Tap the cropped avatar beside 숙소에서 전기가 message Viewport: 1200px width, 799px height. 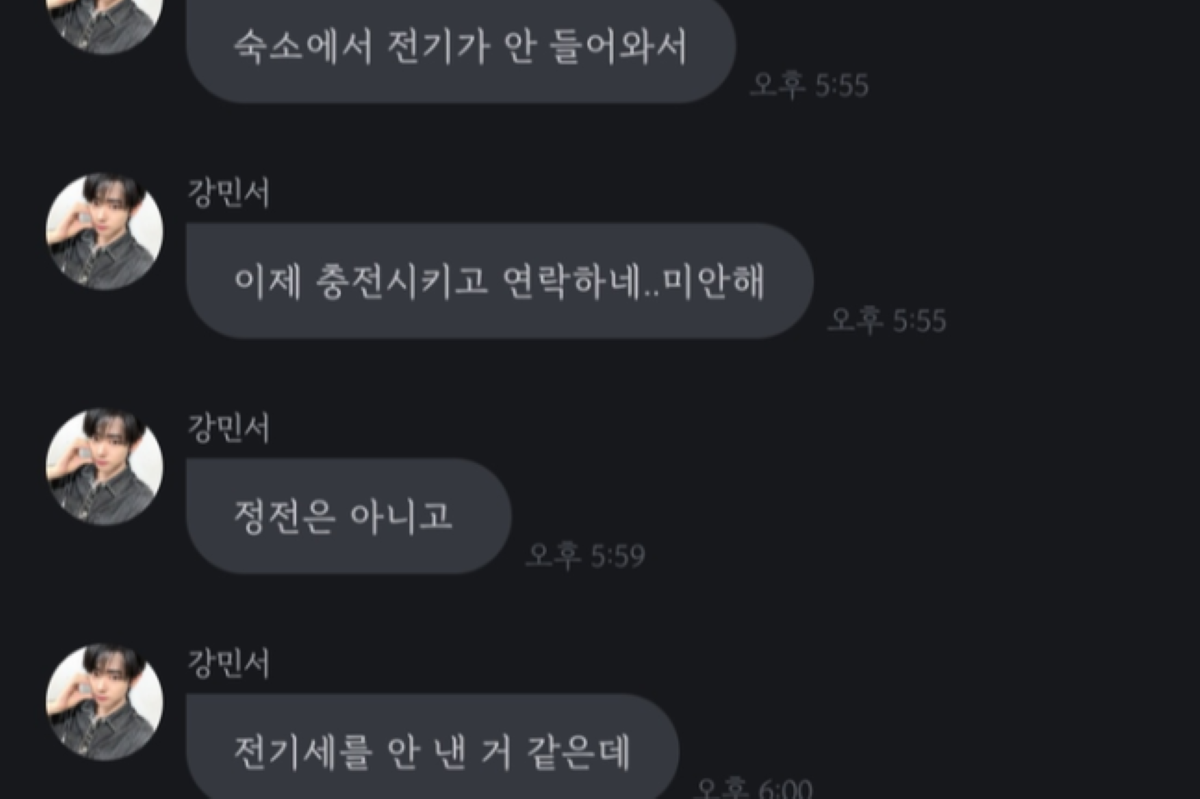(x=104, y=22)
